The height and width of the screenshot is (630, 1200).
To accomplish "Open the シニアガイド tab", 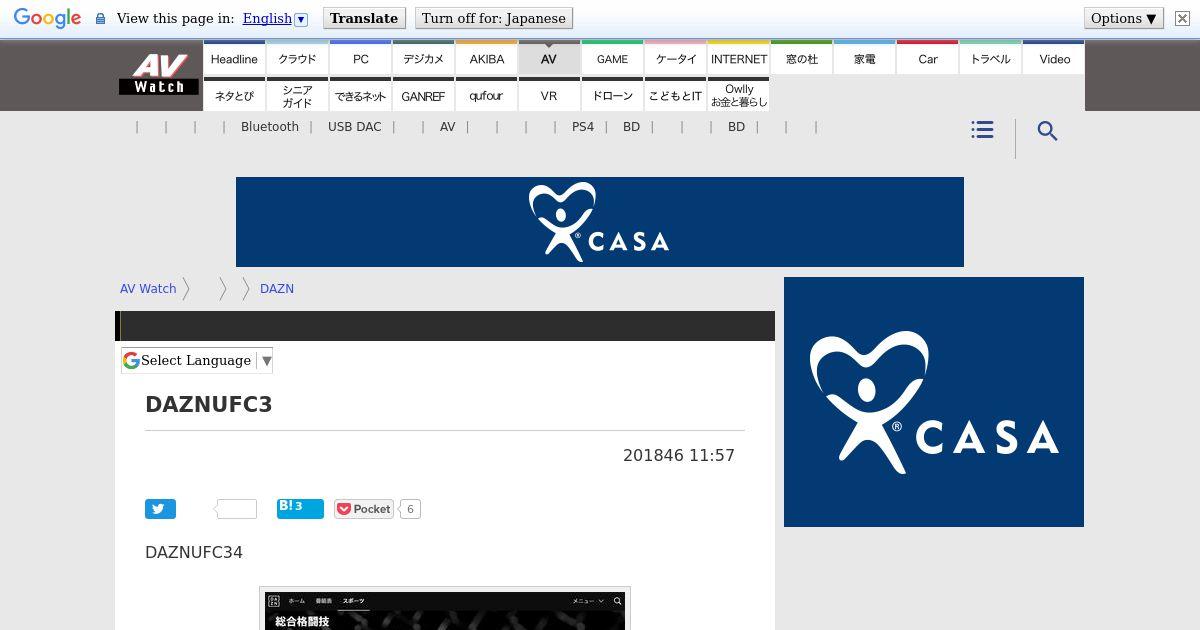I will [297, 95].
